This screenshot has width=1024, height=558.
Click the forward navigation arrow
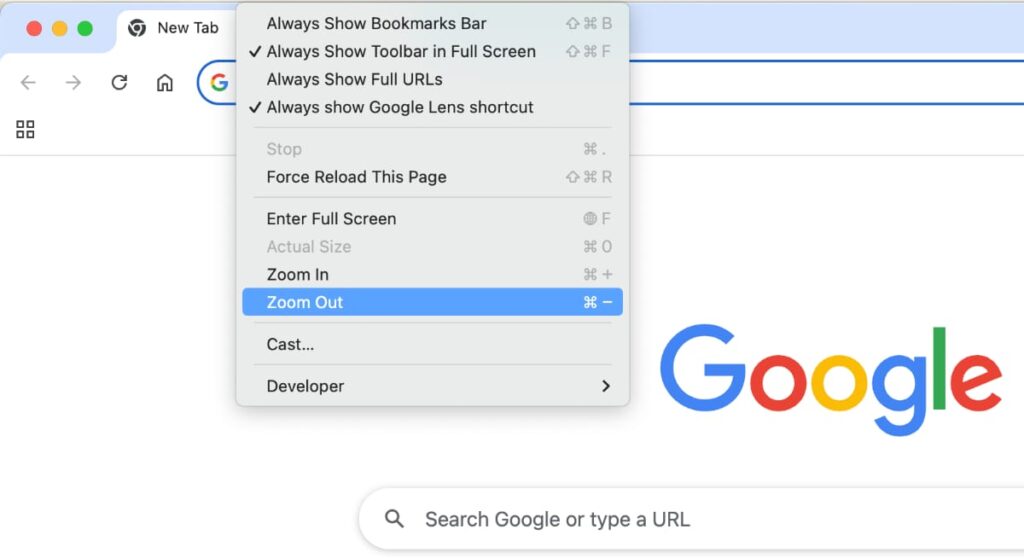click(x=73, y=83)
